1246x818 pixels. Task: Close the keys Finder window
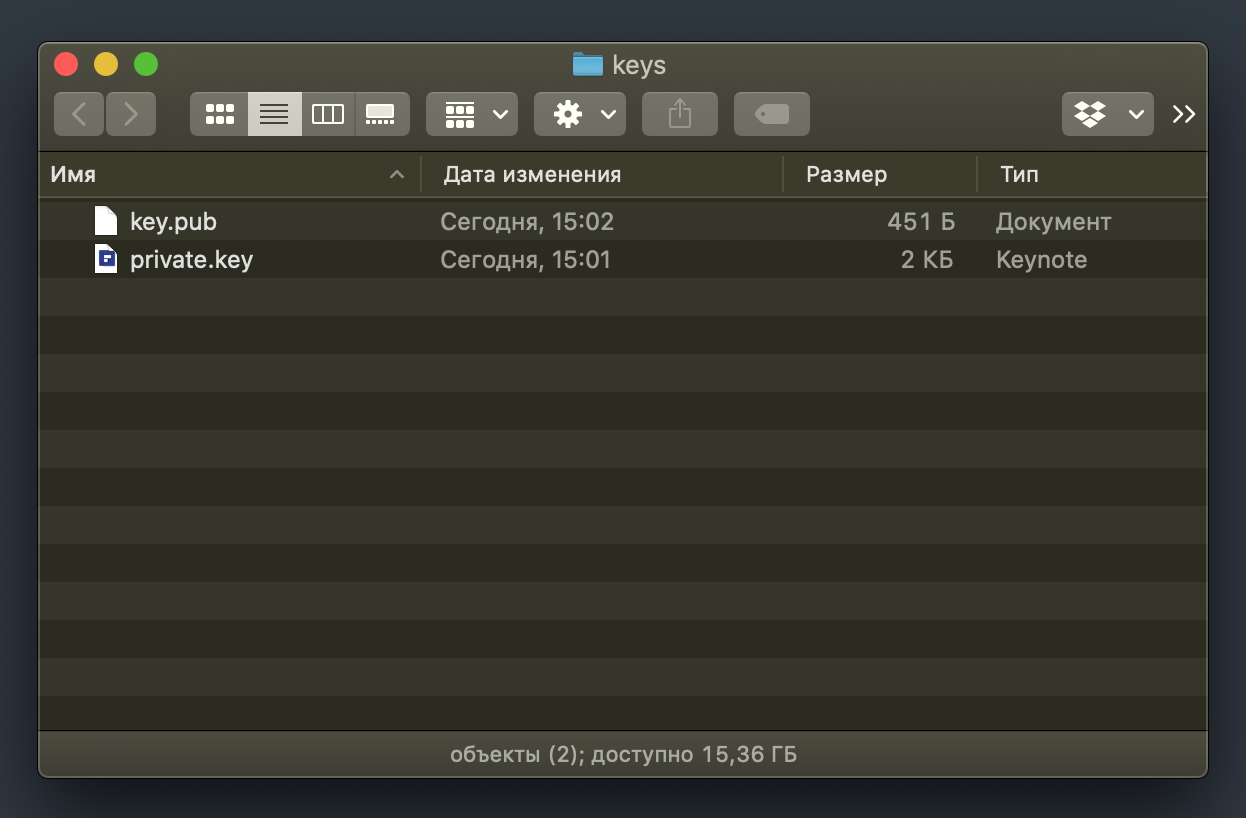click(x=66, y=64)
